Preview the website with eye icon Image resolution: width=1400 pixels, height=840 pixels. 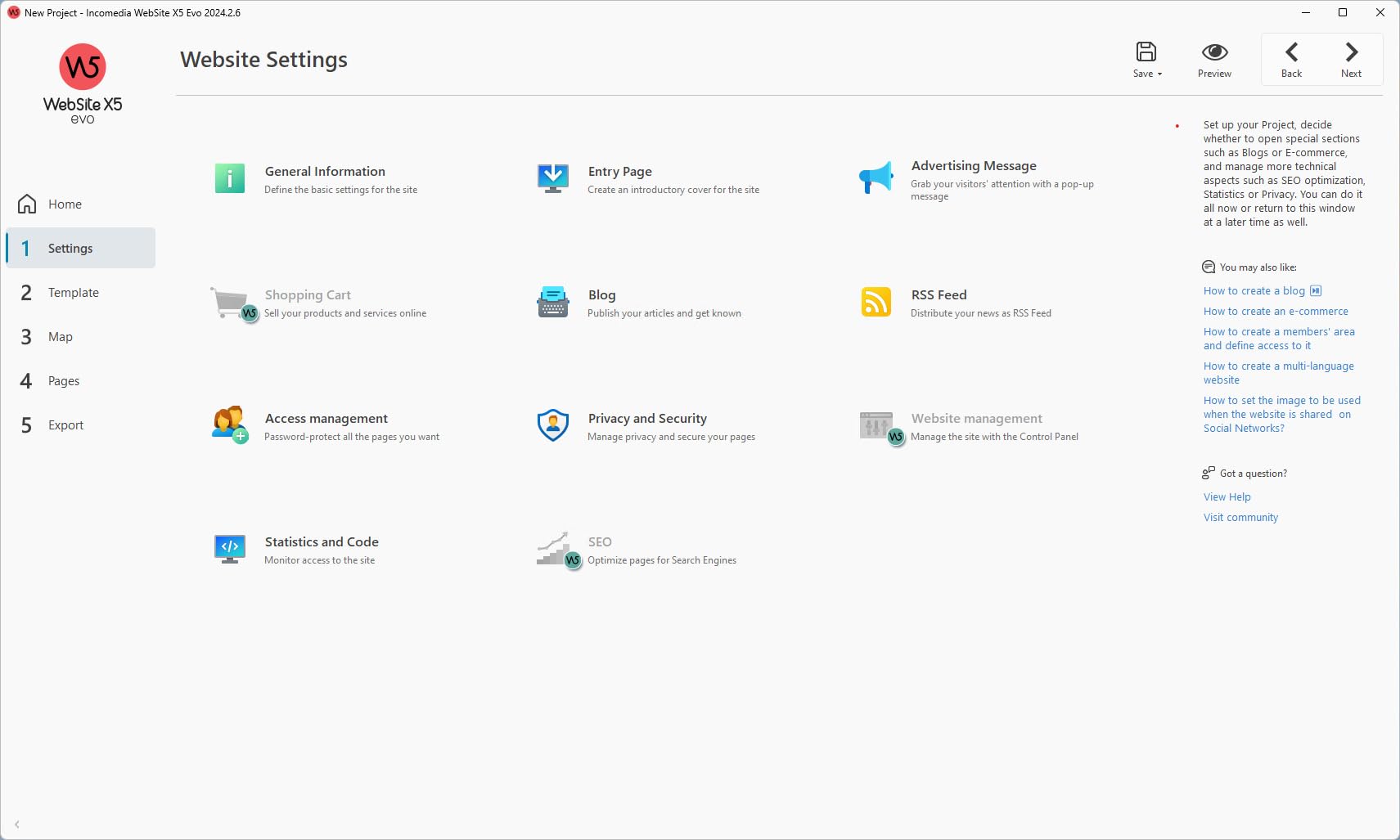coord(1214,60)
